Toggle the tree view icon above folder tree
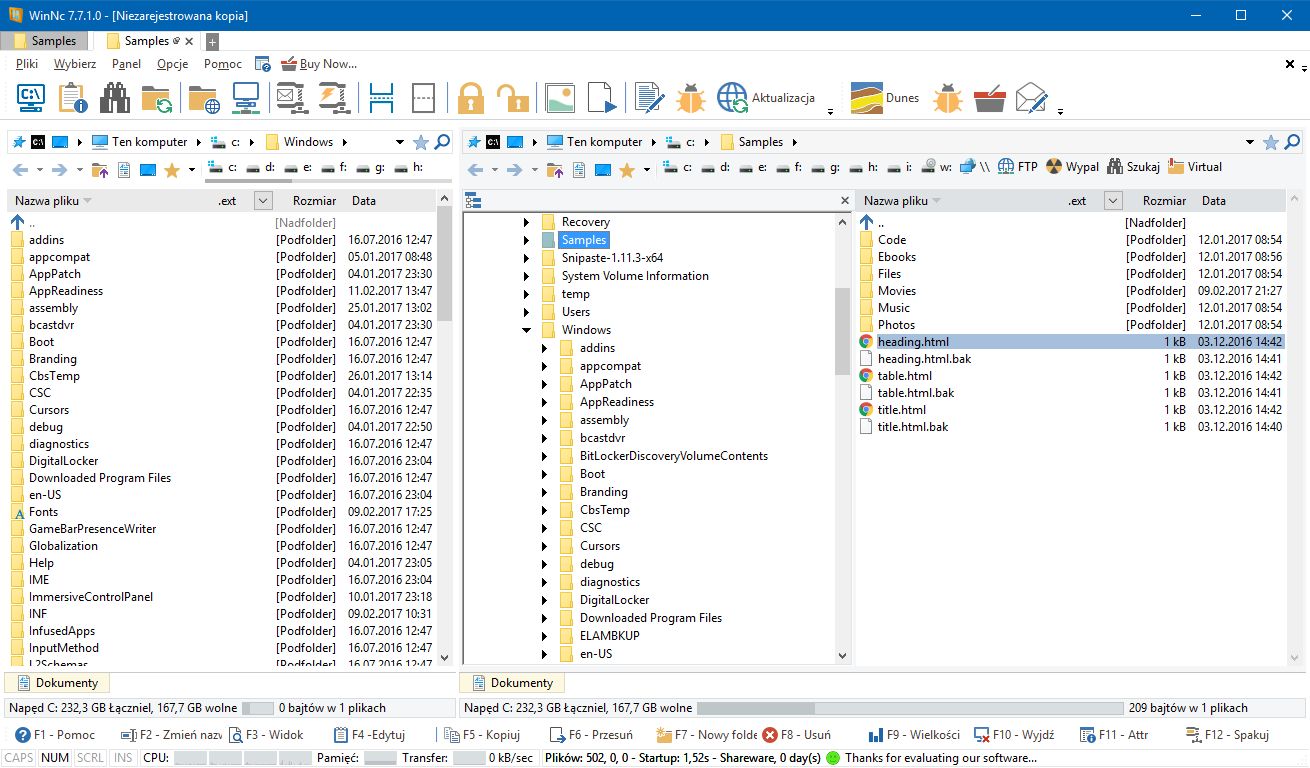 coord(474,202)
